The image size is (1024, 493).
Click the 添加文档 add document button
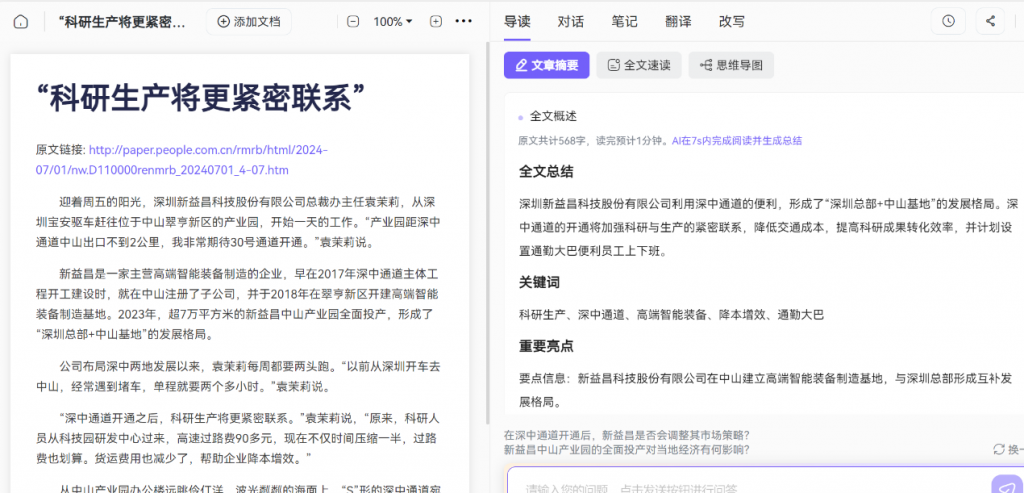tap(249, 22)
